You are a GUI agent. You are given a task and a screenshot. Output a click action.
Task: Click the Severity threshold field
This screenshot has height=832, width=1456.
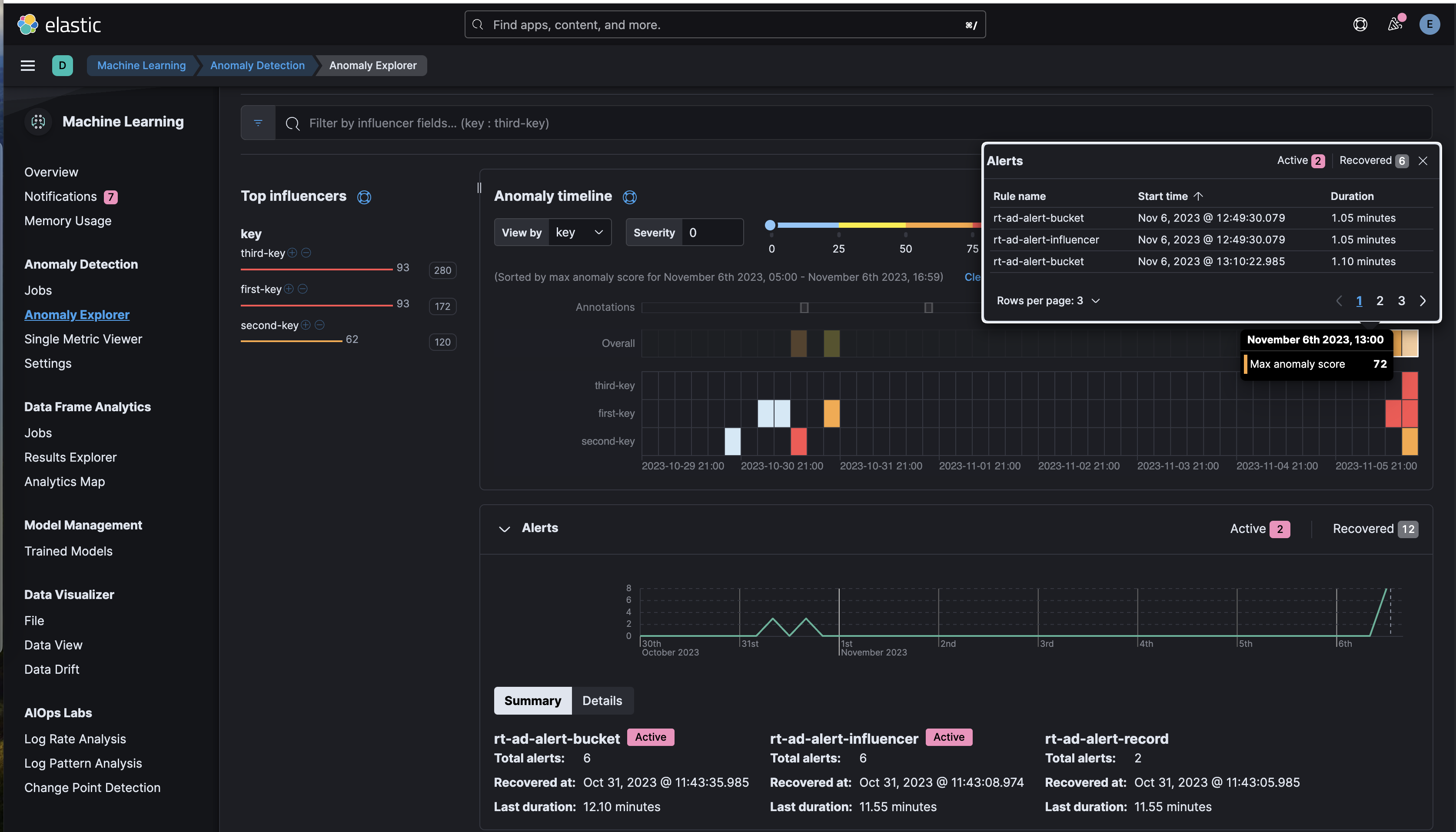[712, 233]
